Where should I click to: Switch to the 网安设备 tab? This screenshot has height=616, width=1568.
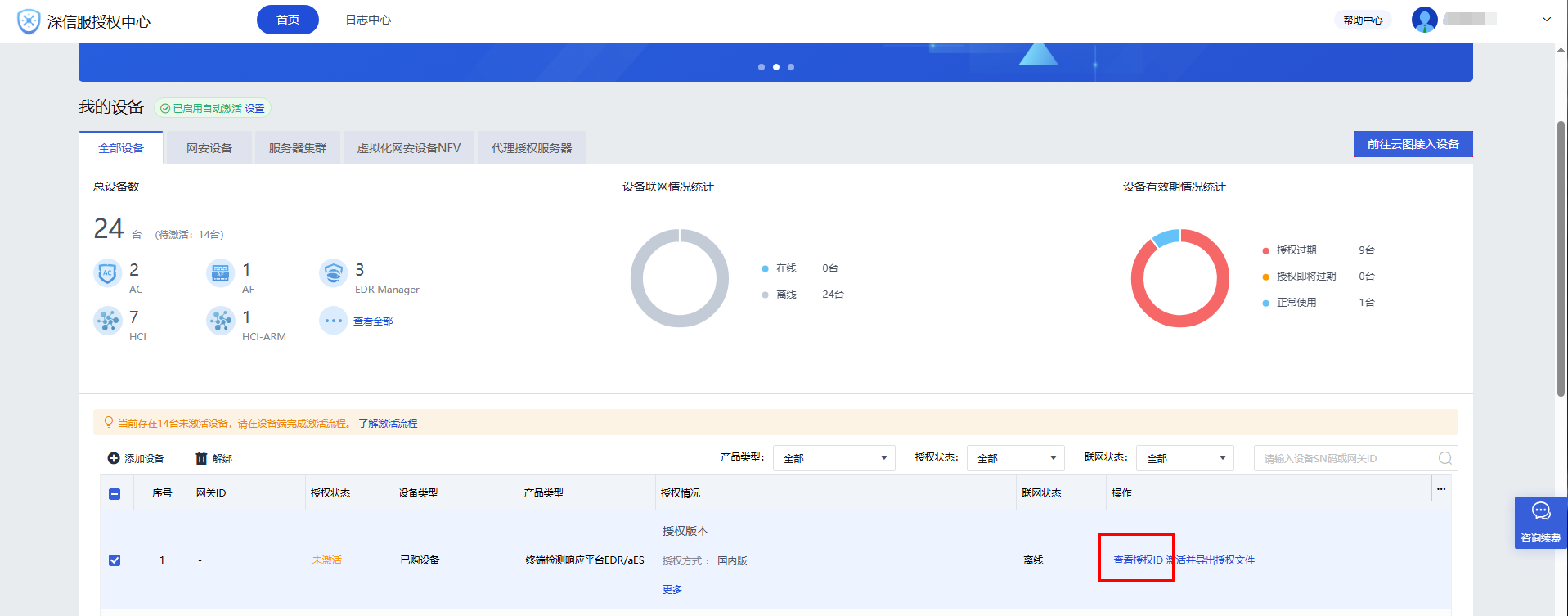pos(209,148)
